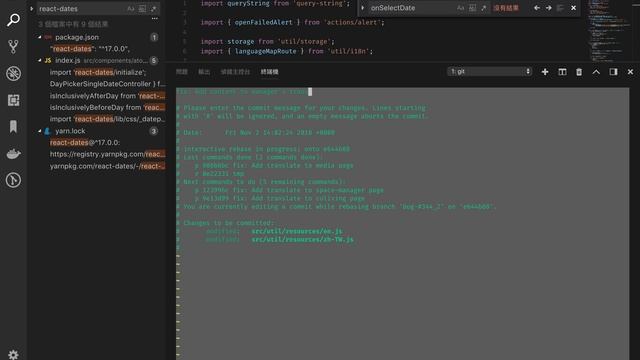Open the Debug view with the crossed-out bug icon
Screen dimensions: 640x360
13,73
